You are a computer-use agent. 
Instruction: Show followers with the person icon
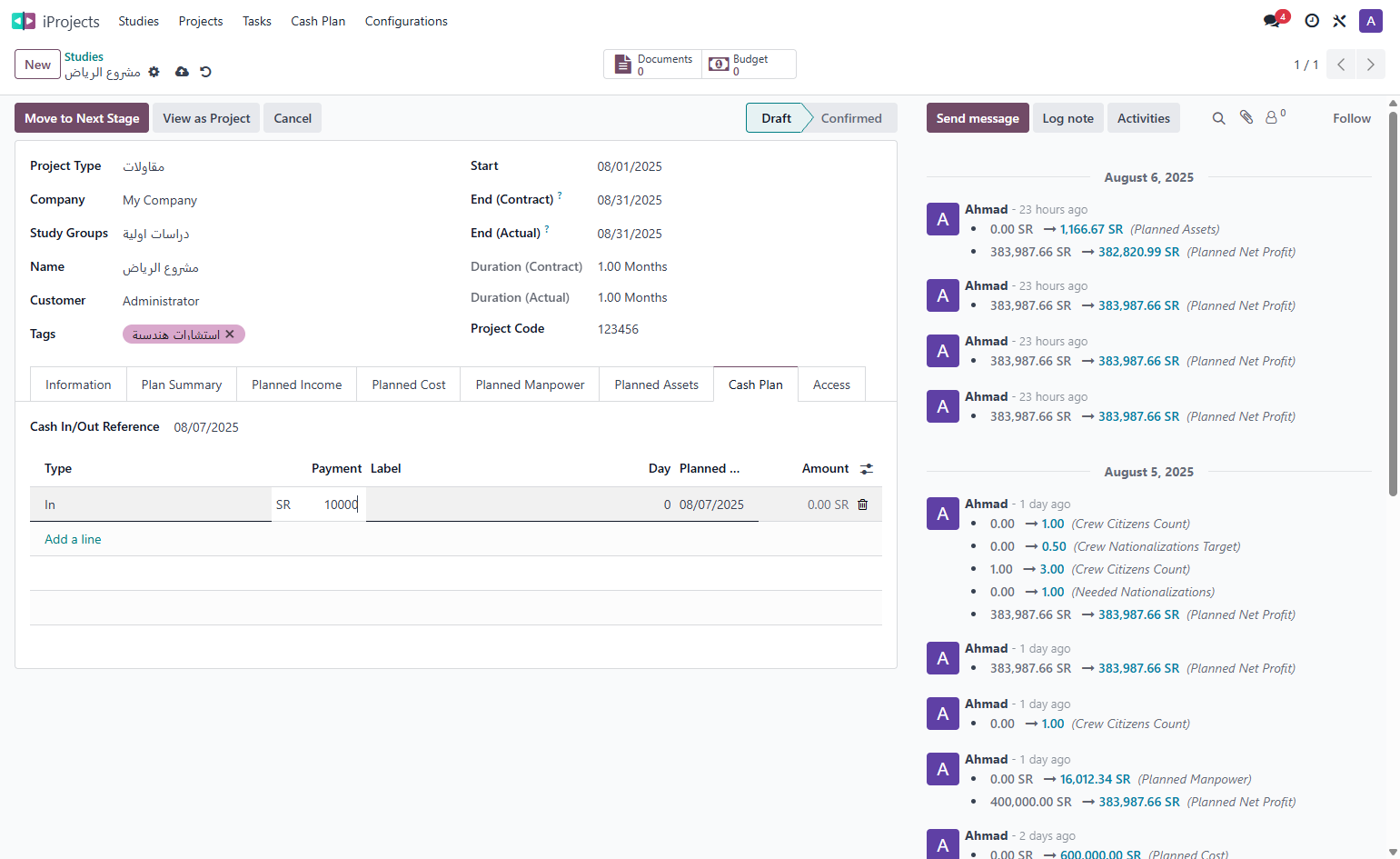1275,117
